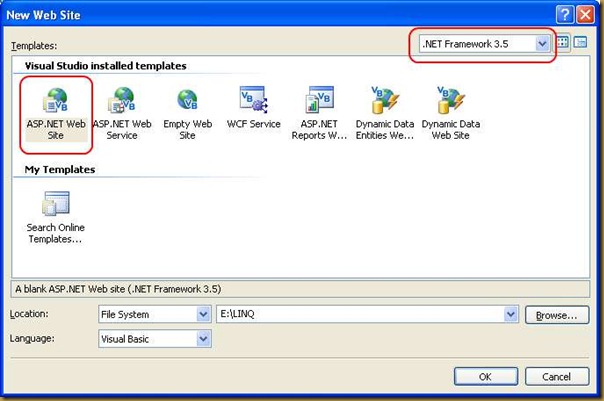Viewport: 604px width, 401px height.
Task: Click the 'Language:' label
Action: (x=32, y=339)
